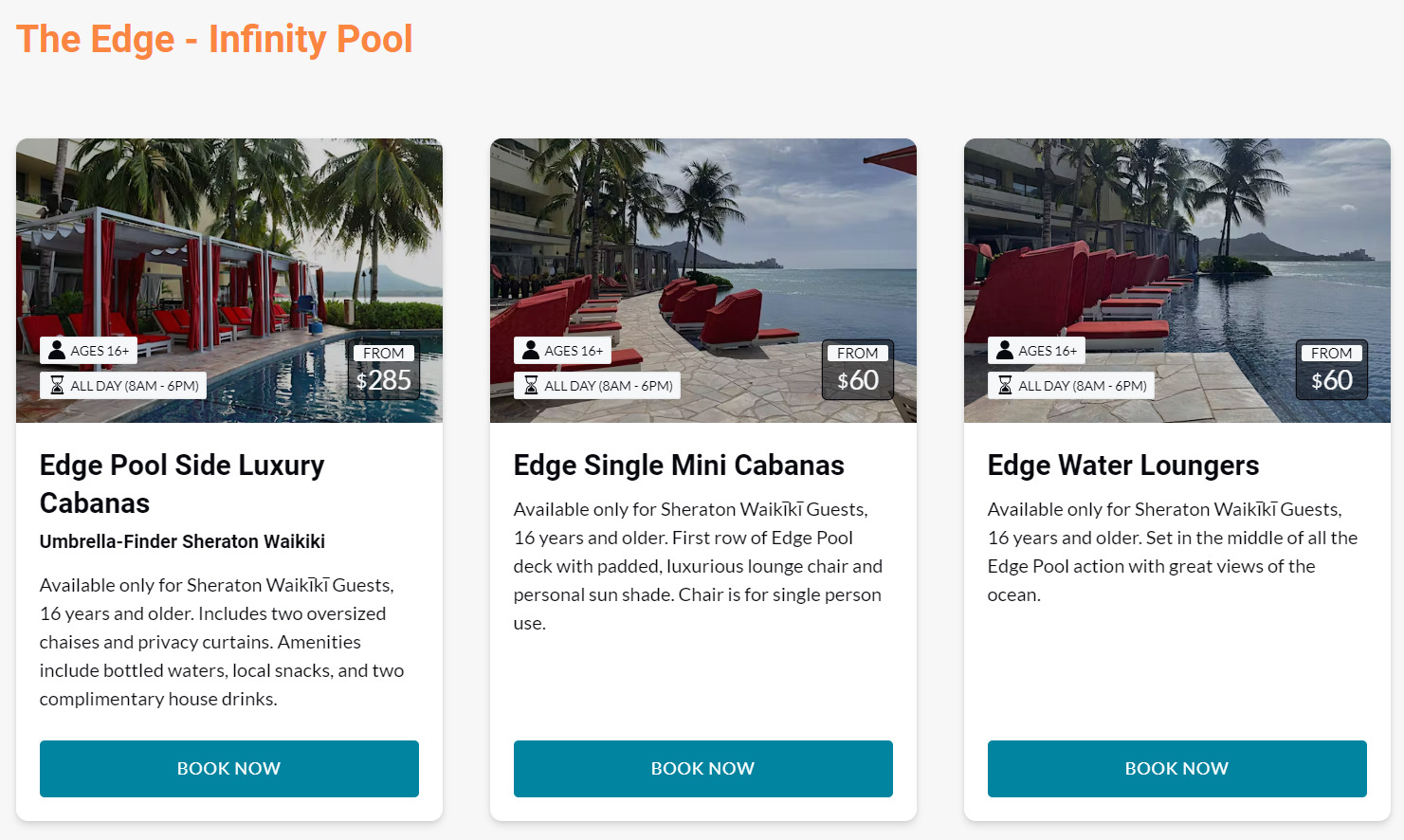Click the $60 price badge on Mini Cabanas
The height and width of the screenshot is (840, 1404).
coord(857,370)
